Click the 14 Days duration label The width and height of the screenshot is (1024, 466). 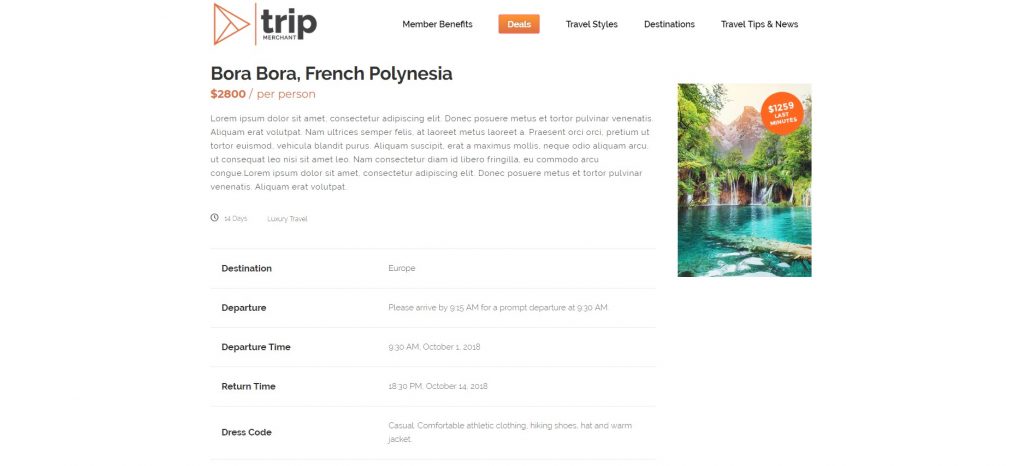pyautogui.click(x=235, y=219)
